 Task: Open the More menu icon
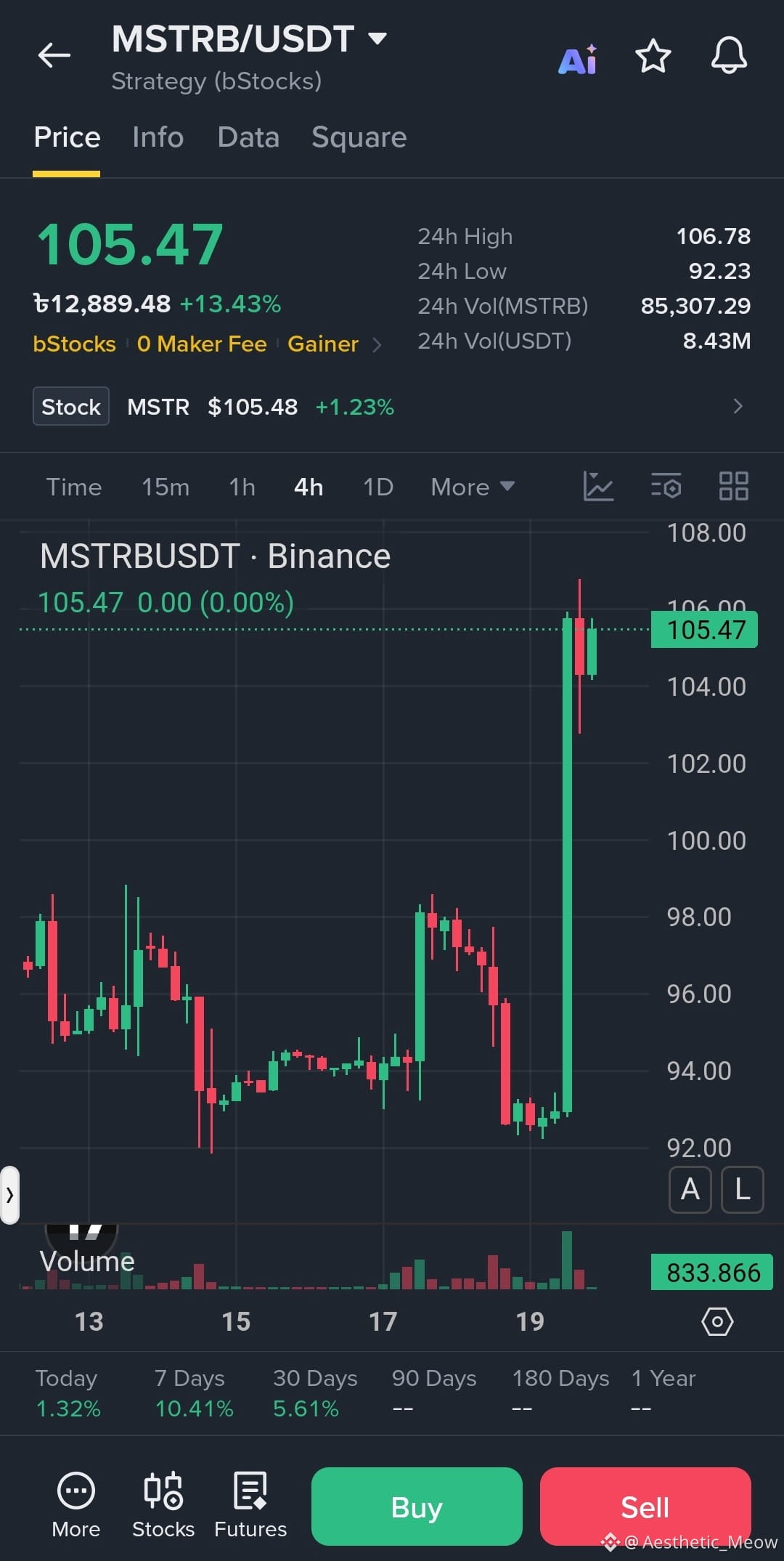pos(76,1505)
